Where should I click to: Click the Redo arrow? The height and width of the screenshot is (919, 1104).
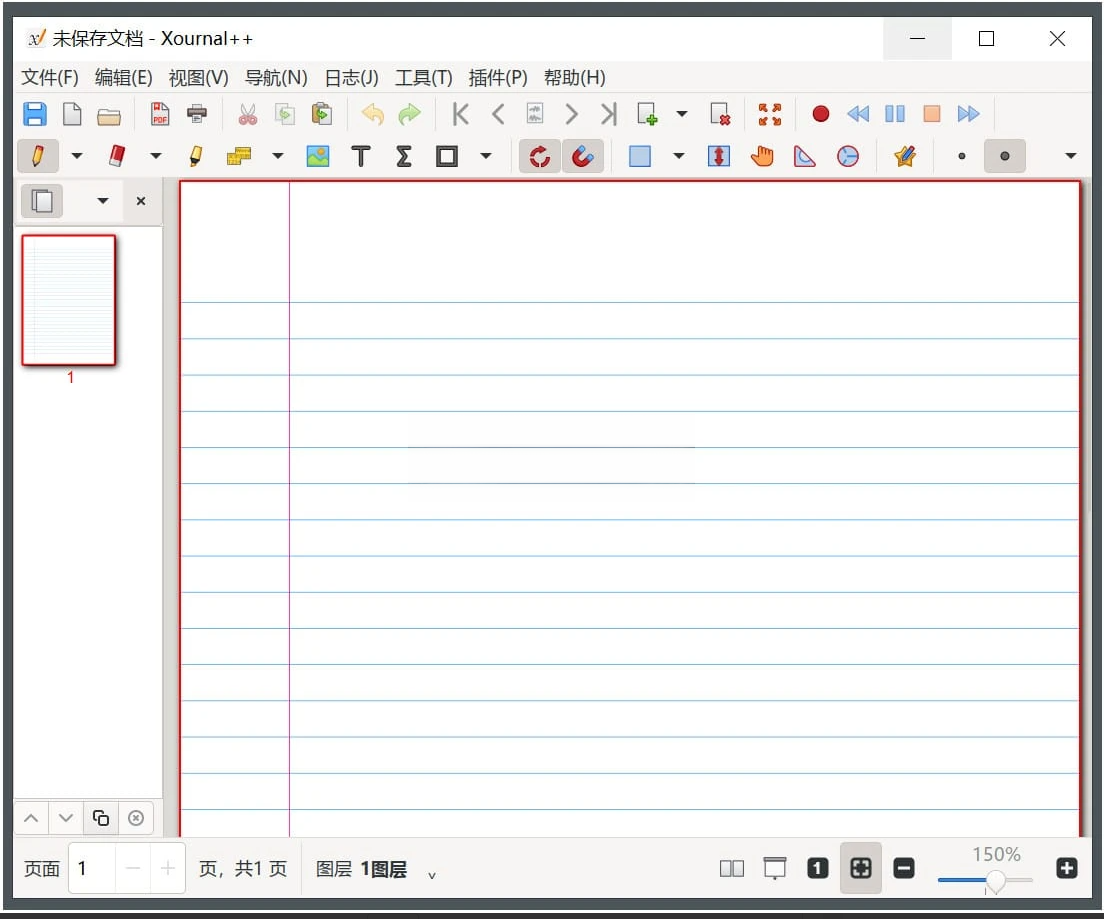[x=409, y=114]
